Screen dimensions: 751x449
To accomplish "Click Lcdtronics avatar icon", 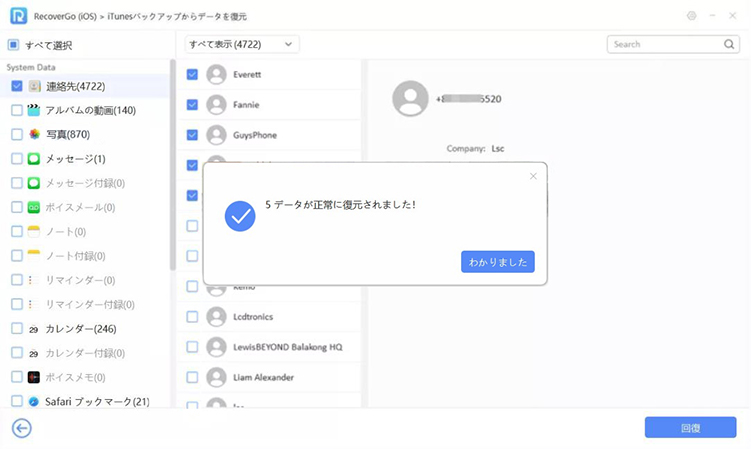I will point(216,317).
